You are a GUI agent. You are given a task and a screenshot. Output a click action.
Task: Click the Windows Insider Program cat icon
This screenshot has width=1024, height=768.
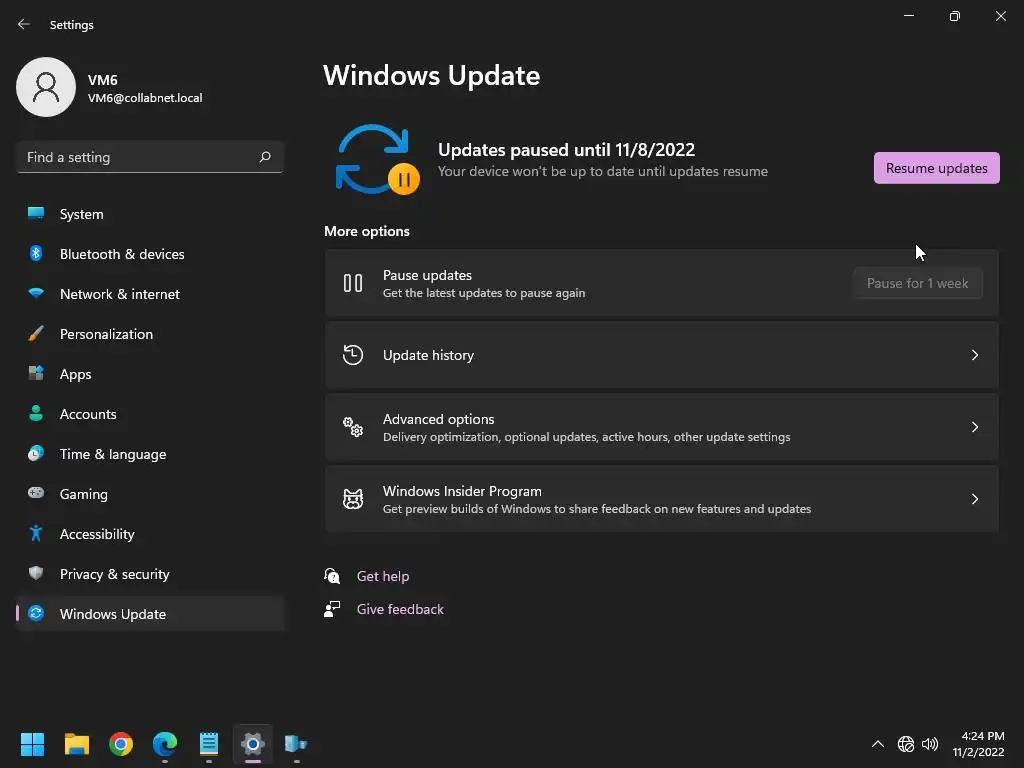pyautogui.click(x=353, y=499)
